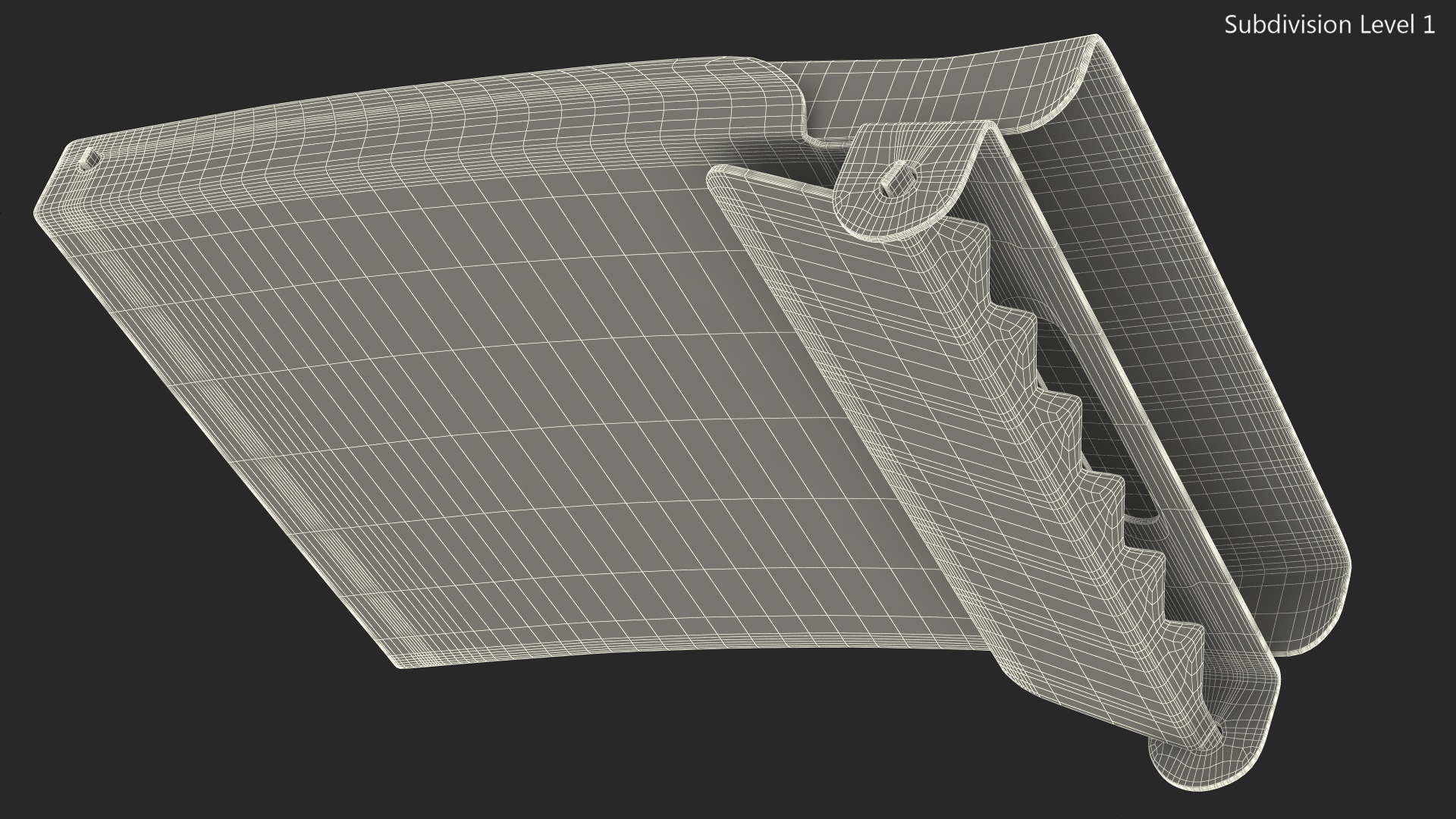Click the small rivet near the plate's left corner

coord(89,157)
